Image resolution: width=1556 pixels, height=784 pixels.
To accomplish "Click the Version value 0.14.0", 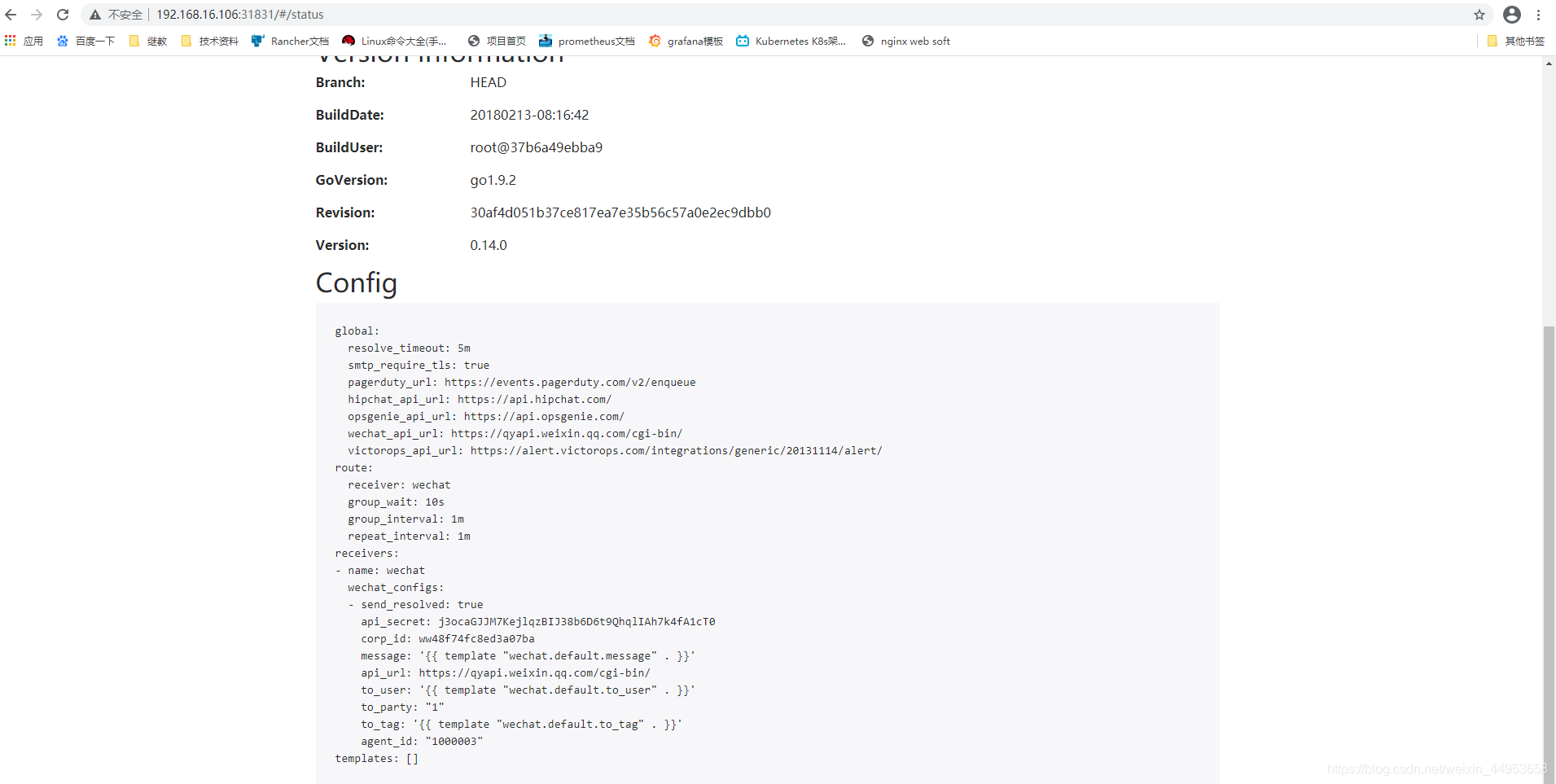I will (x=489, y=245).
